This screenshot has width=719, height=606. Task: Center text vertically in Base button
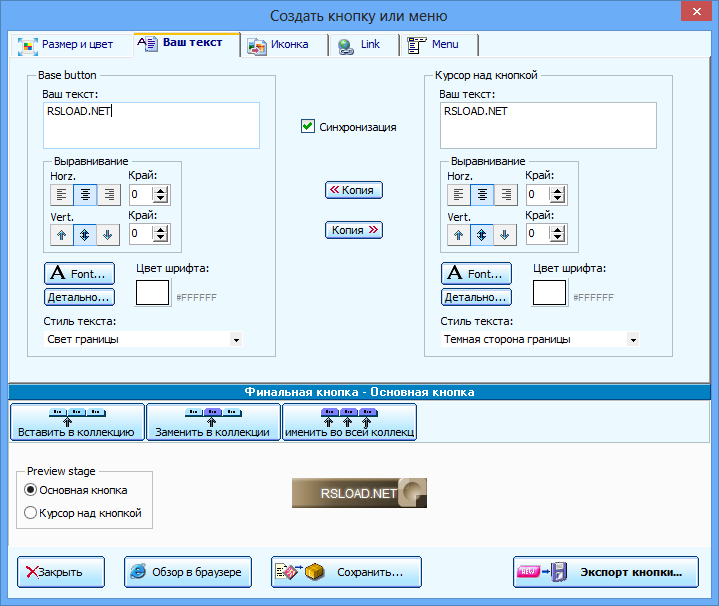click(x=85, y=235)
